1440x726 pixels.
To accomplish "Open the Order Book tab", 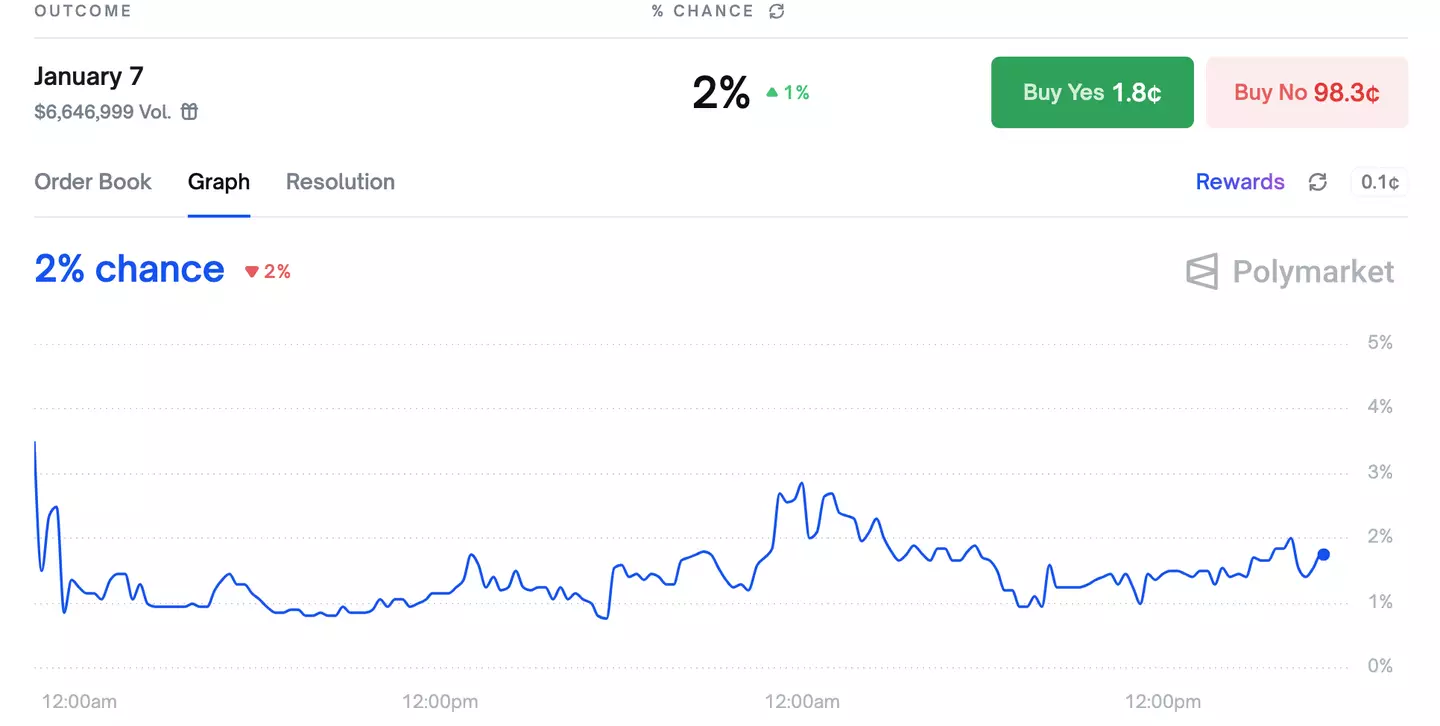I will (93, 182).
